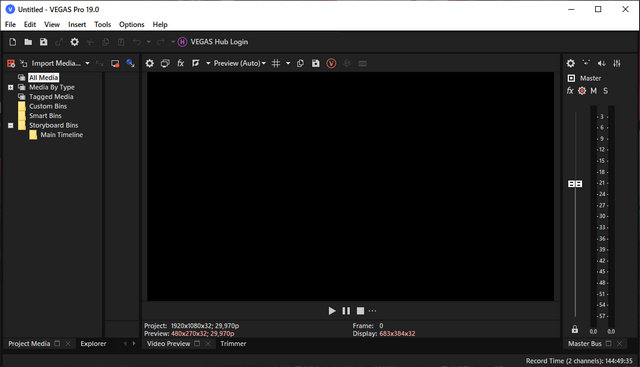Select All Media in the tree
The width and height of the screenshot is (640, 367).
[44, 78]
